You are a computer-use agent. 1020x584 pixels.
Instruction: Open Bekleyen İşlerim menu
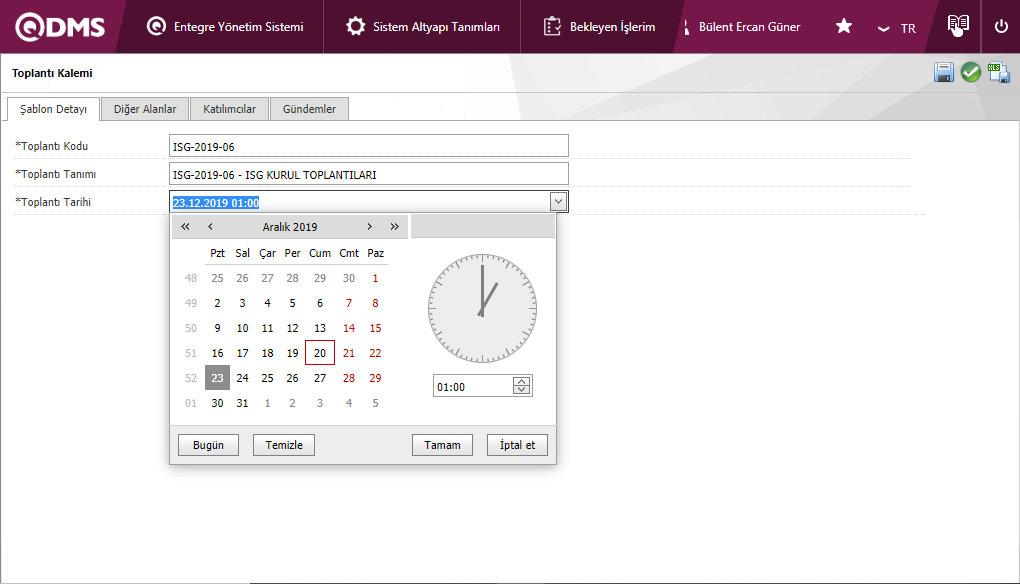(599, 27)
